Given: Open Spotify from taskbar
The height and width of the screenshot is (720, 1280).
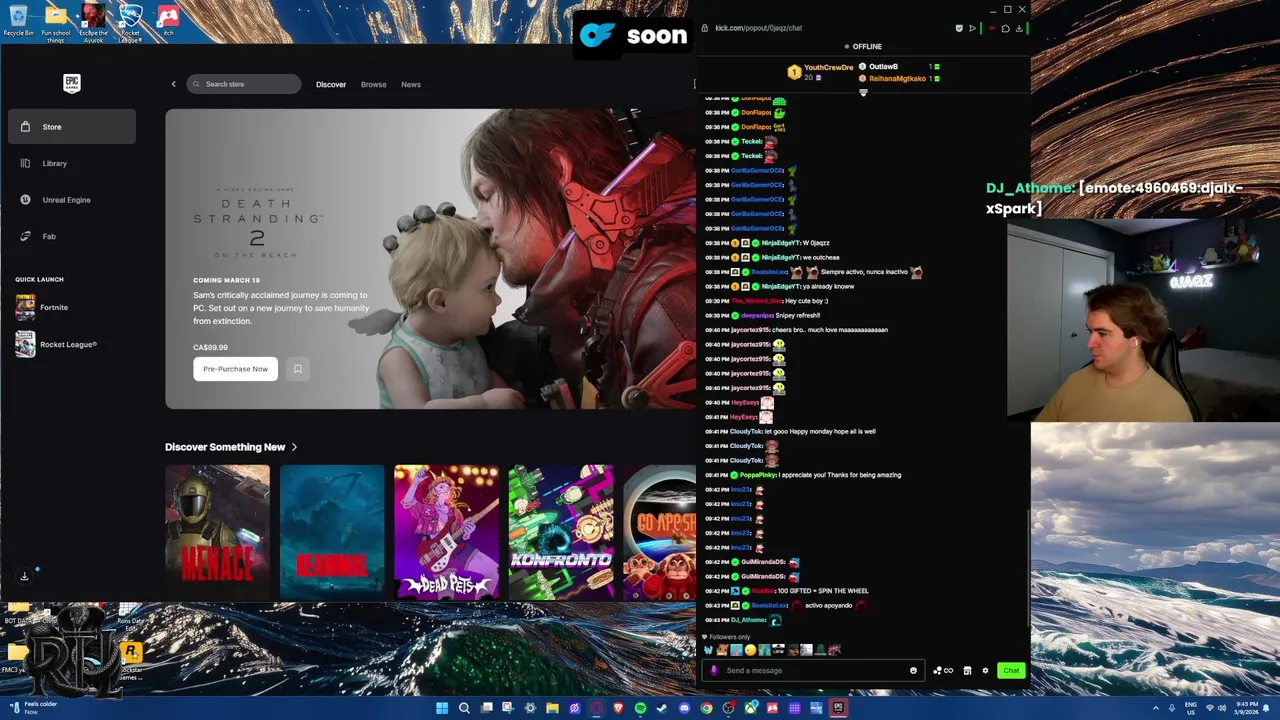Looking at the screenshot, I should pyautogui.click(x=640, y=708).
